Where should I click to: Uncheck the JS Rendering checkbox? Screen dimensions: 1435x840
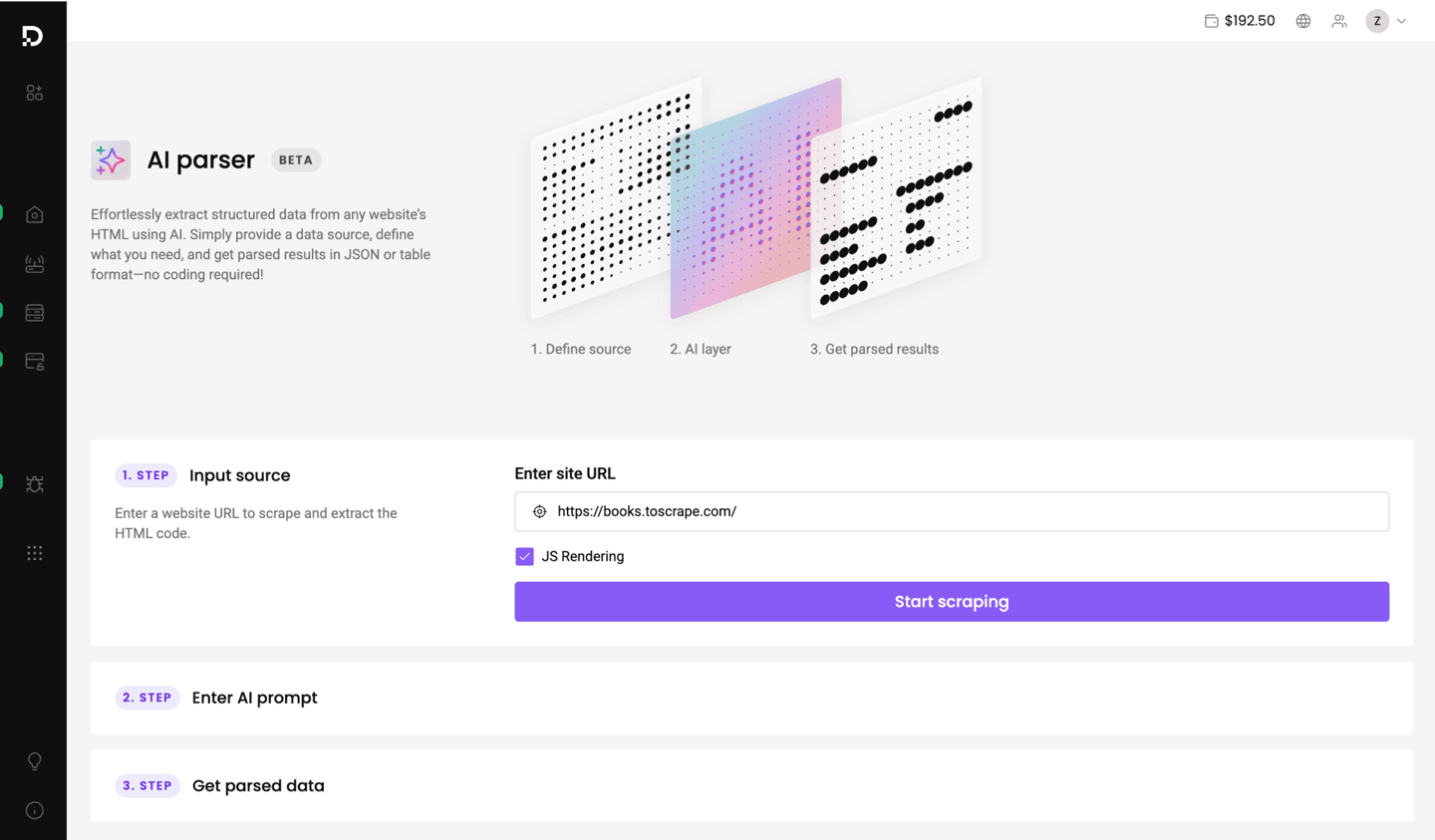pyautogui.click(x=524, y=556)
